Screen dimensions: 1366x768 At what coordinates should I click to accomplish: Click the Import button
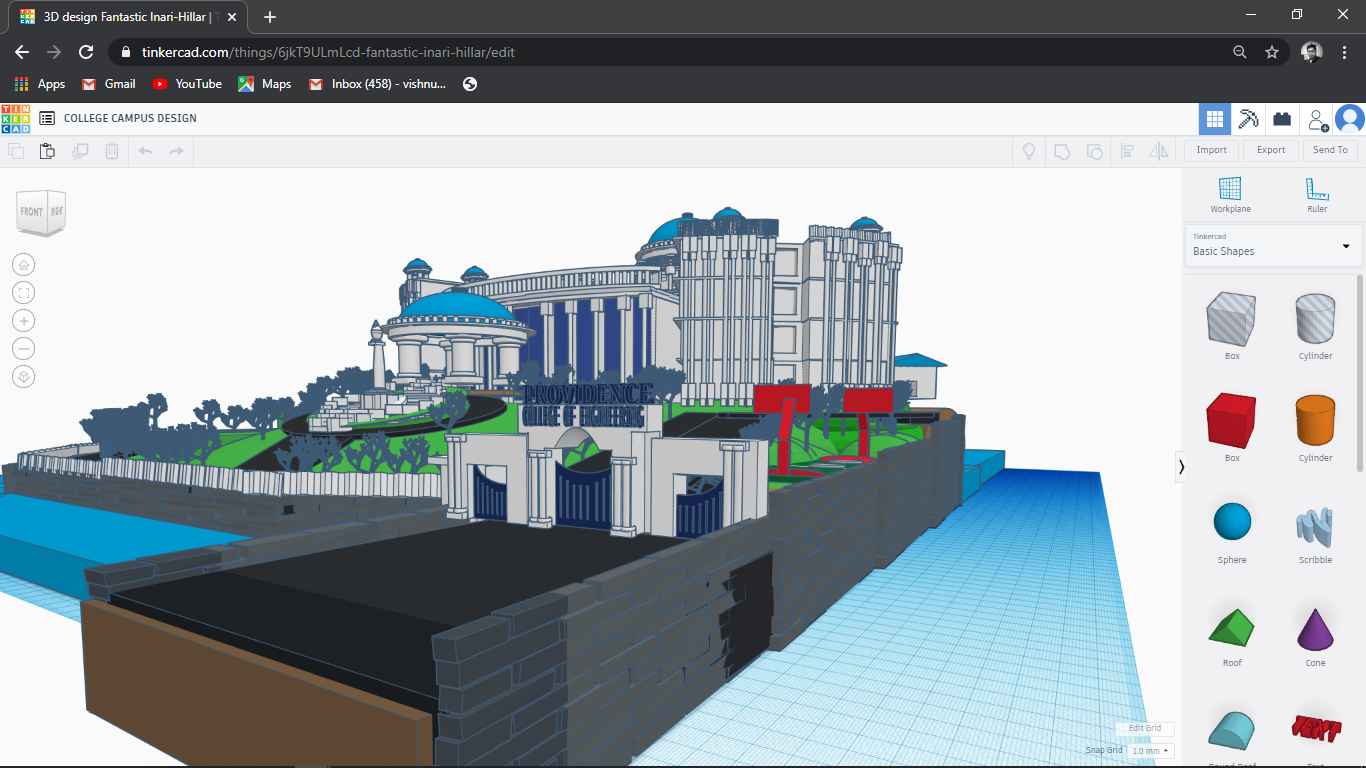tap(1211, 150)
